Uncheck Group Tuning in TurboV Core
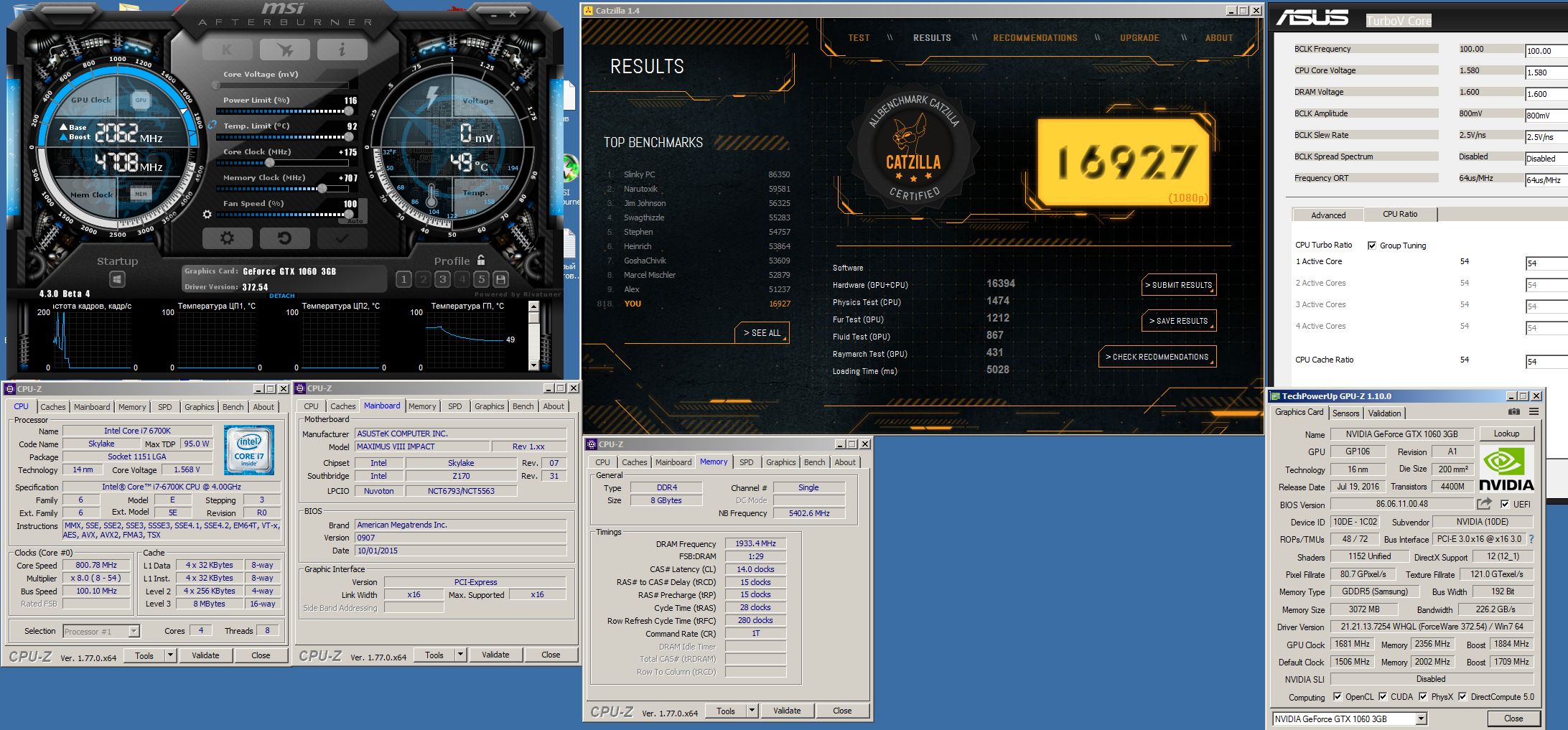The image size is (1568, 730). (1372, 245)
